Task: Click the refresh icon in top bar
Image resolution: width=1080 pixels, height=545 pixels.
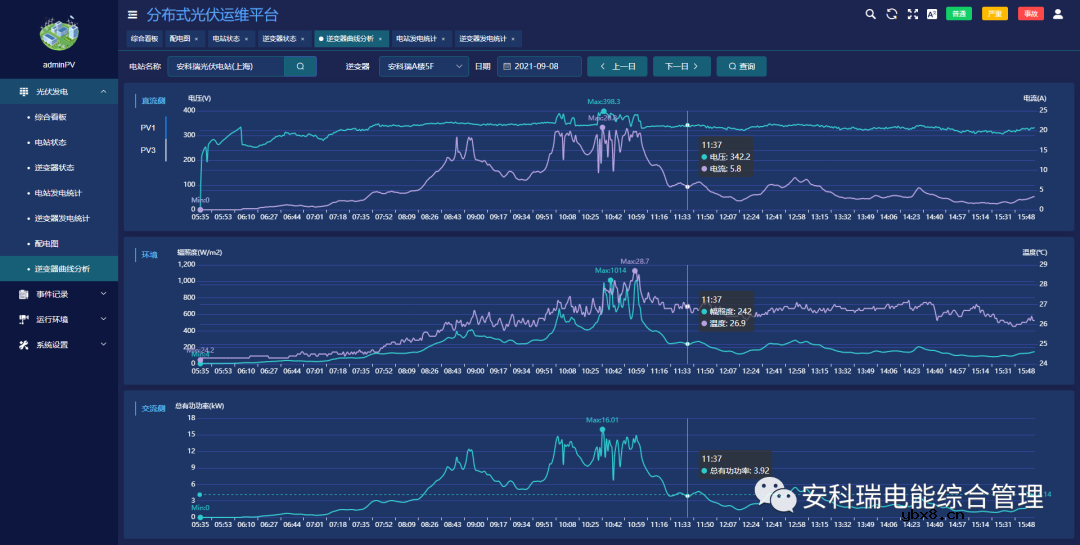Action: click(891, 14)
